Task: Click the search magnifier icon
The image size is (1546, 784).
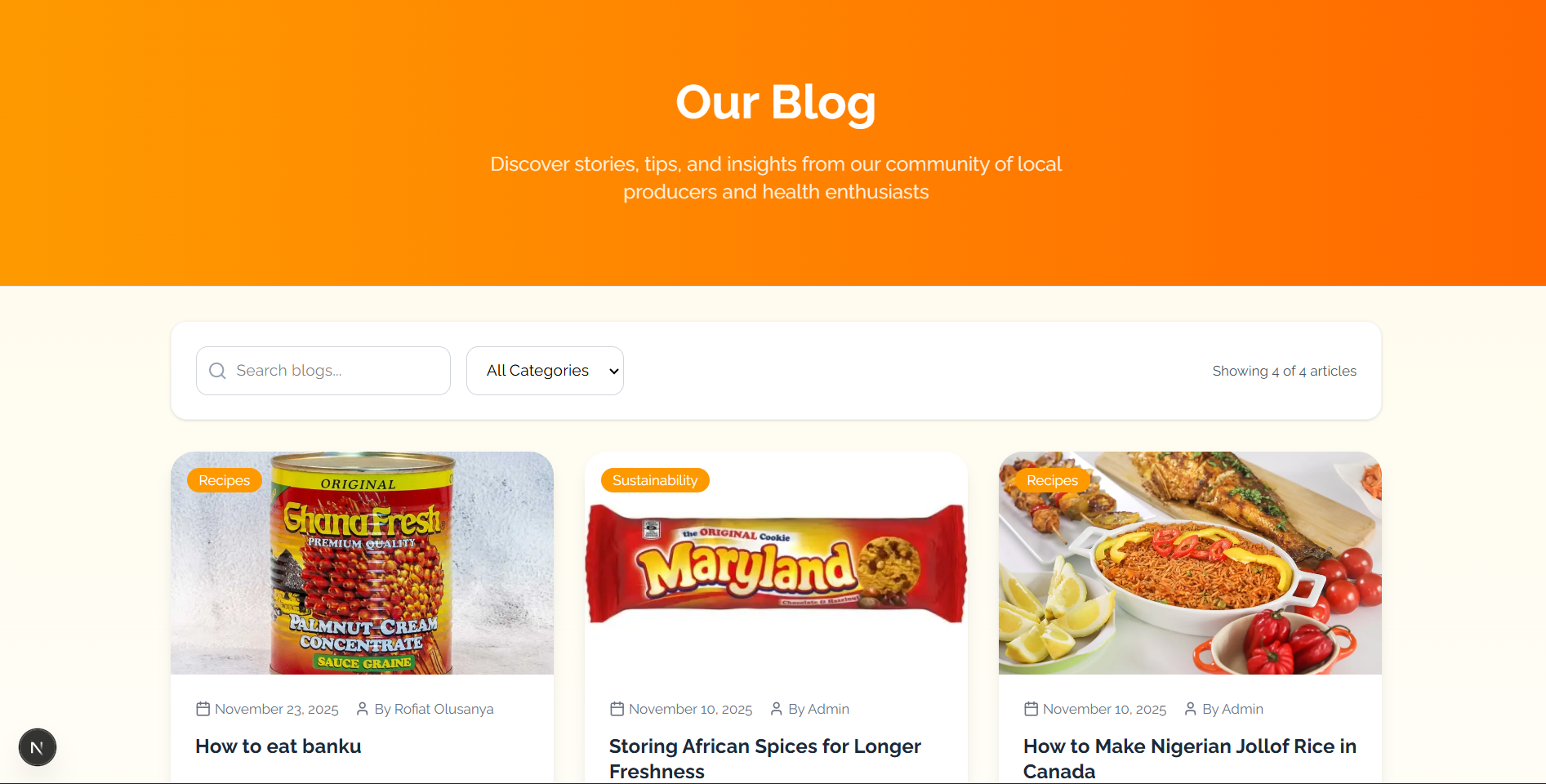Action: 217,371
